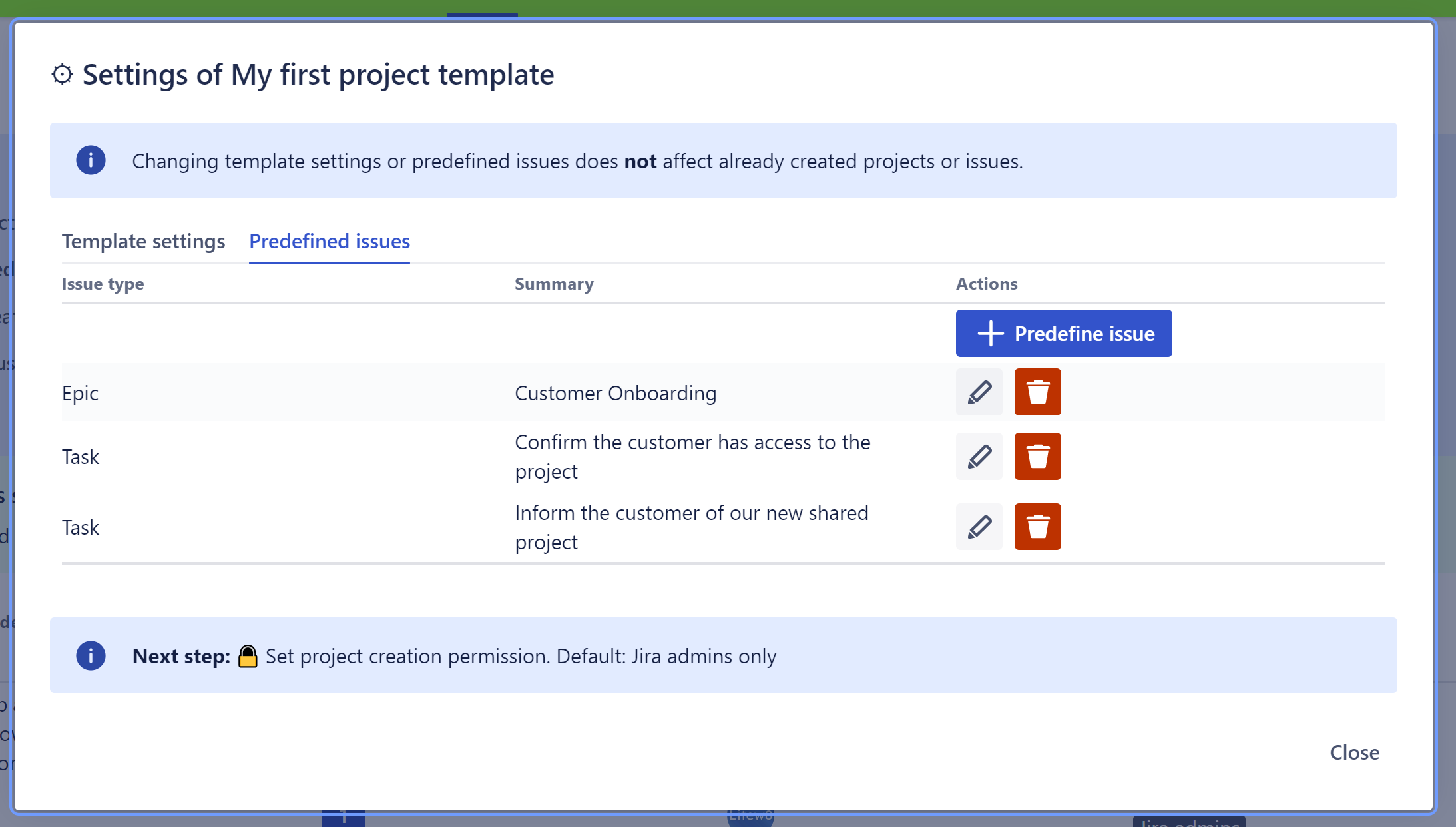Click the Actions column header

coord(986,284)
